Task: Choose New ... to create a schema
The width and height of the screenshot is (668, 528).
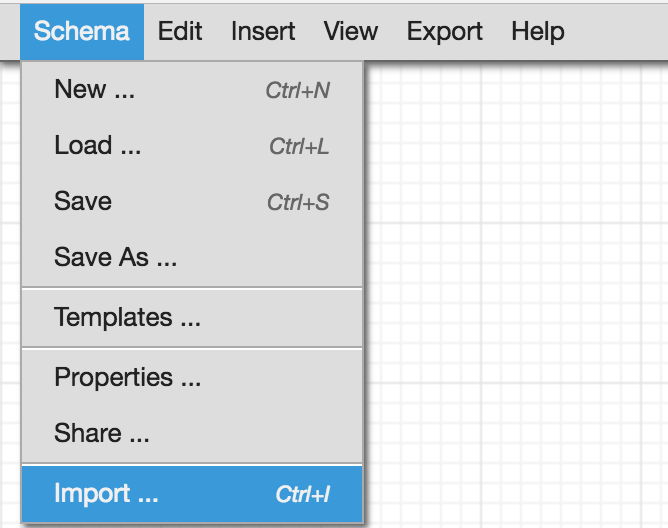Action: pos(192,90)
